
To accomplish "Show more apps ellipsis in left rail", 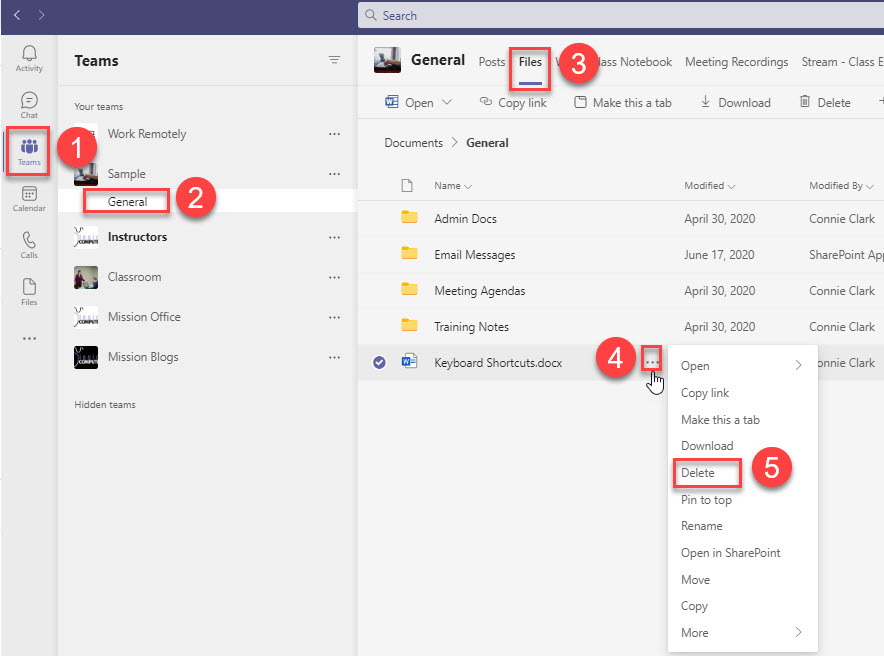I will coord(29,339).
